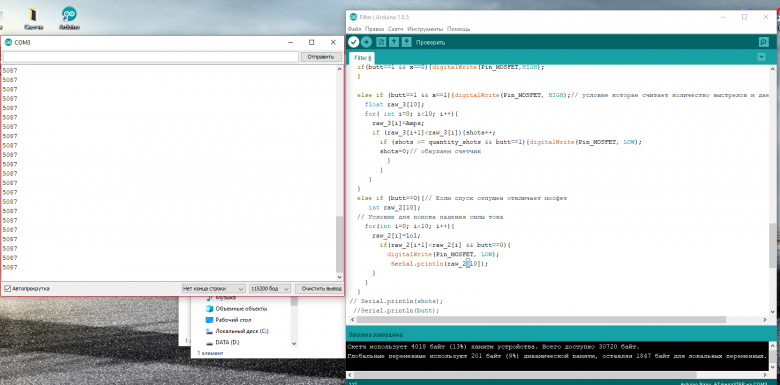780x385 pixels.
Task: Open the Скетч menu
Action: point(395,29)
